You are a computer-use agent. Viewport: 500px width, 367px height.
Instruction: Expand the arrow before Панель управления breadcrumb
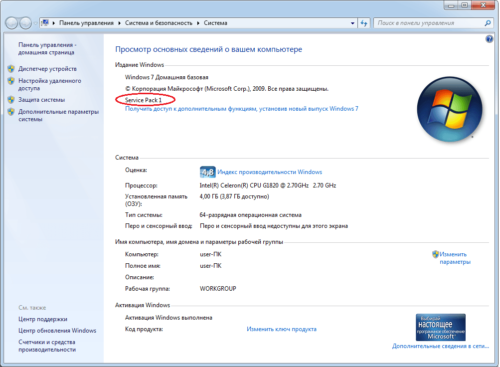[54, 23]
